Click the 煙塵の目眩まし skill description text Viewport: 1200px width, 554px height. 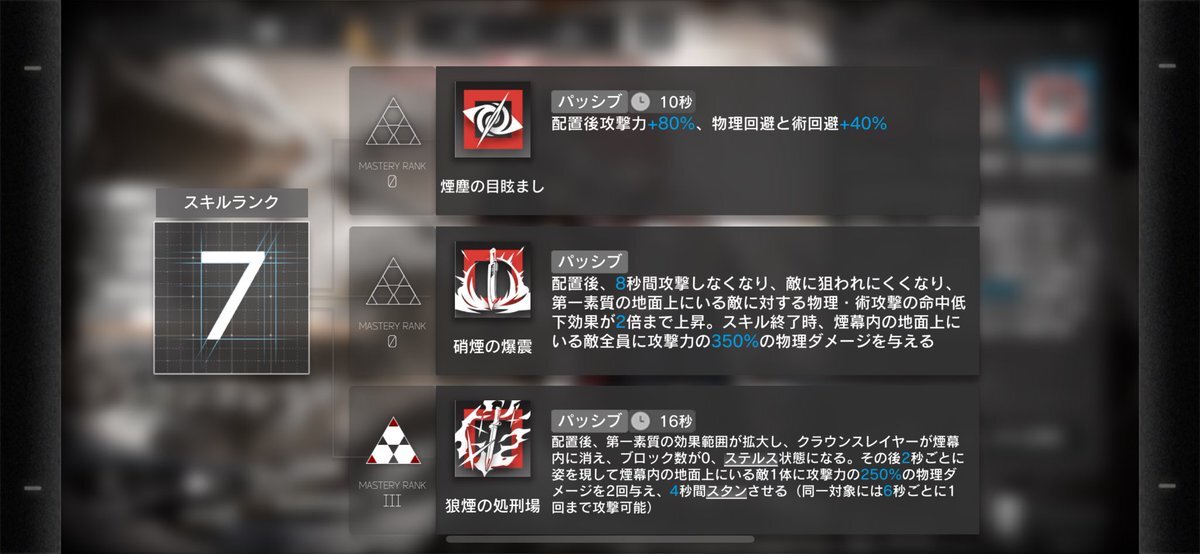tap(719, 124)
